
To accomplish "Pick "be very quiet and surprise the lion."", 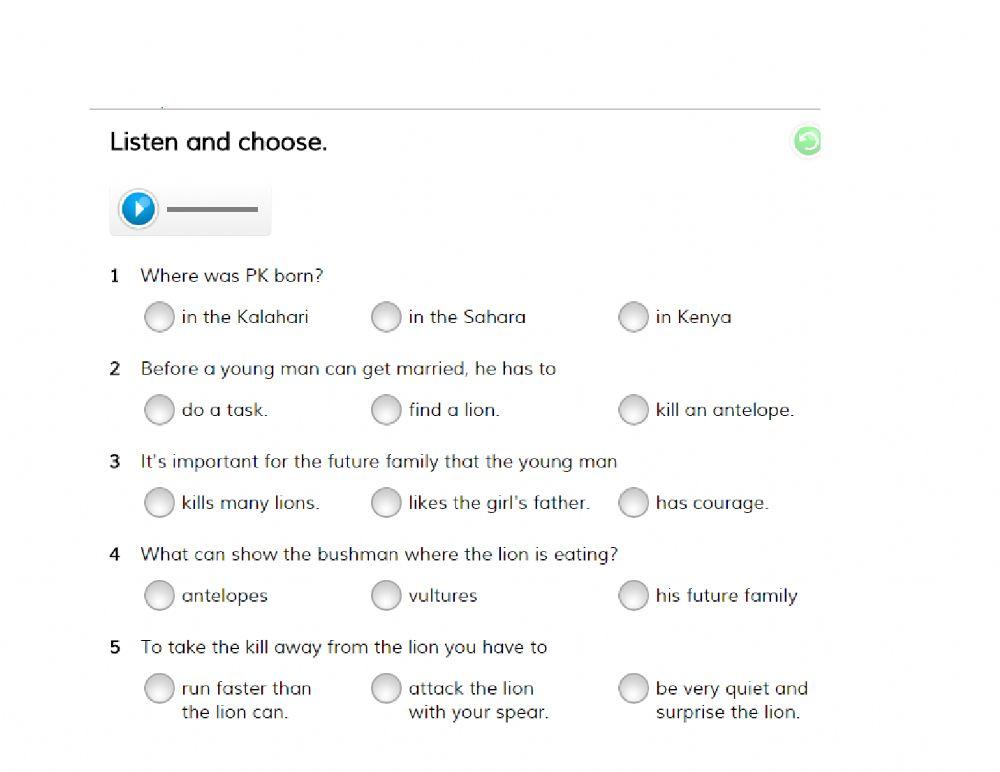I will [633, 688].
